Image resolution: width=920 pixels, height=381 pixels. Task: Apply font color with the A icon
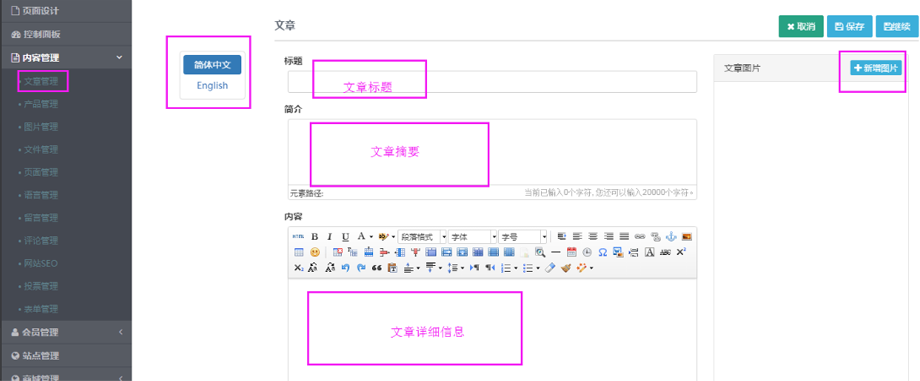coord(361,237)
